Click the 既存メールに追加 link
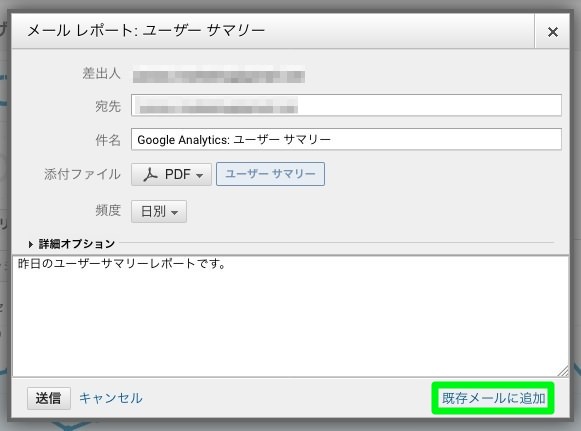 coord(493,398)
